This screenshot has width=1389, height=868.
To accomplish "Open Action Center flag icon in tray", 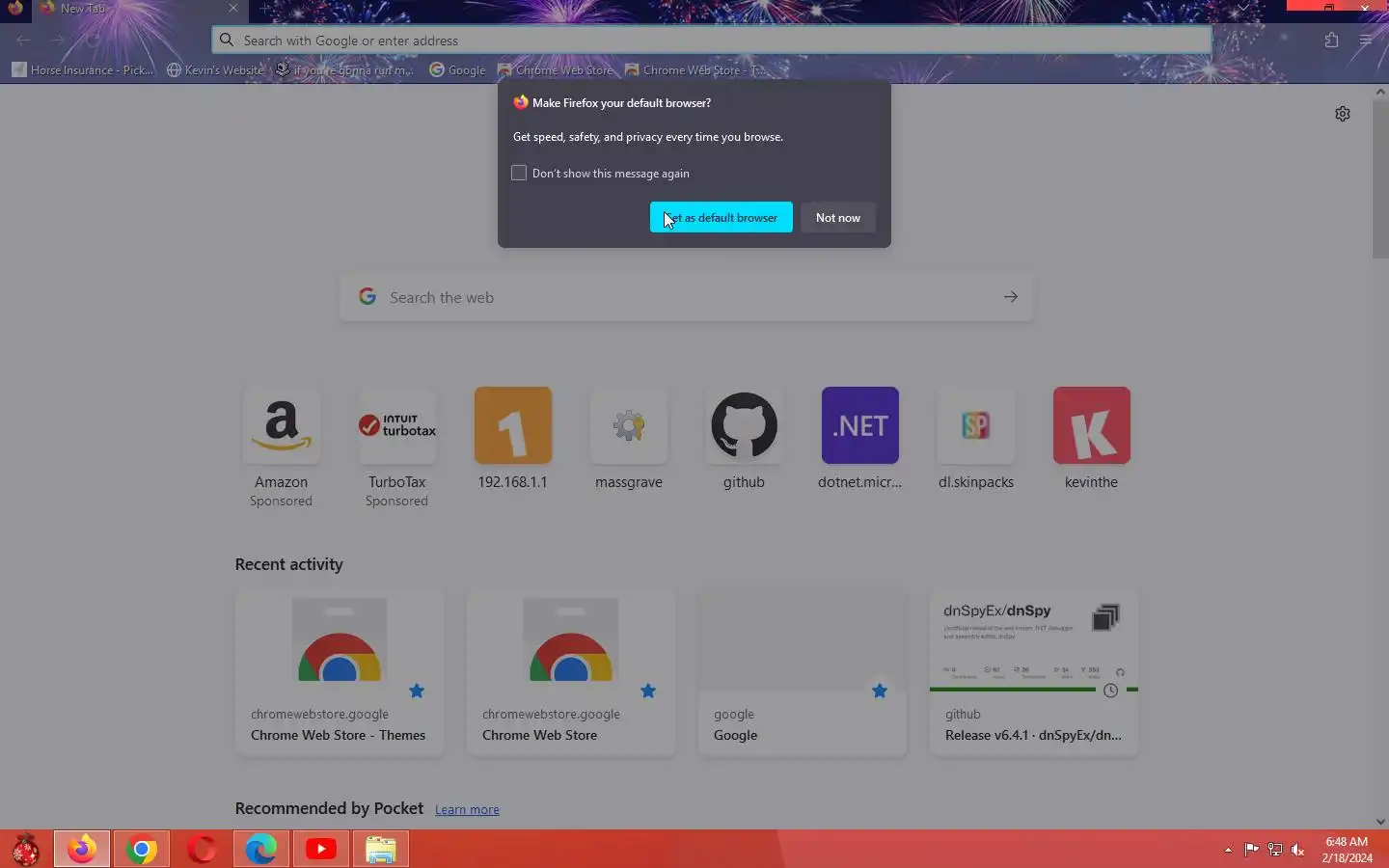I will coord(1251,850).
